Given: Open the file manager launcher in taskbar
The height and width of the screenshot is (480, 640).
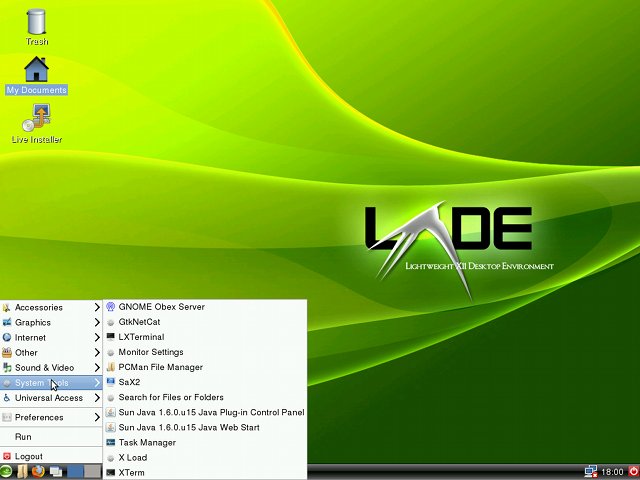Looking at the screenshot, I should tap(22, 472).
